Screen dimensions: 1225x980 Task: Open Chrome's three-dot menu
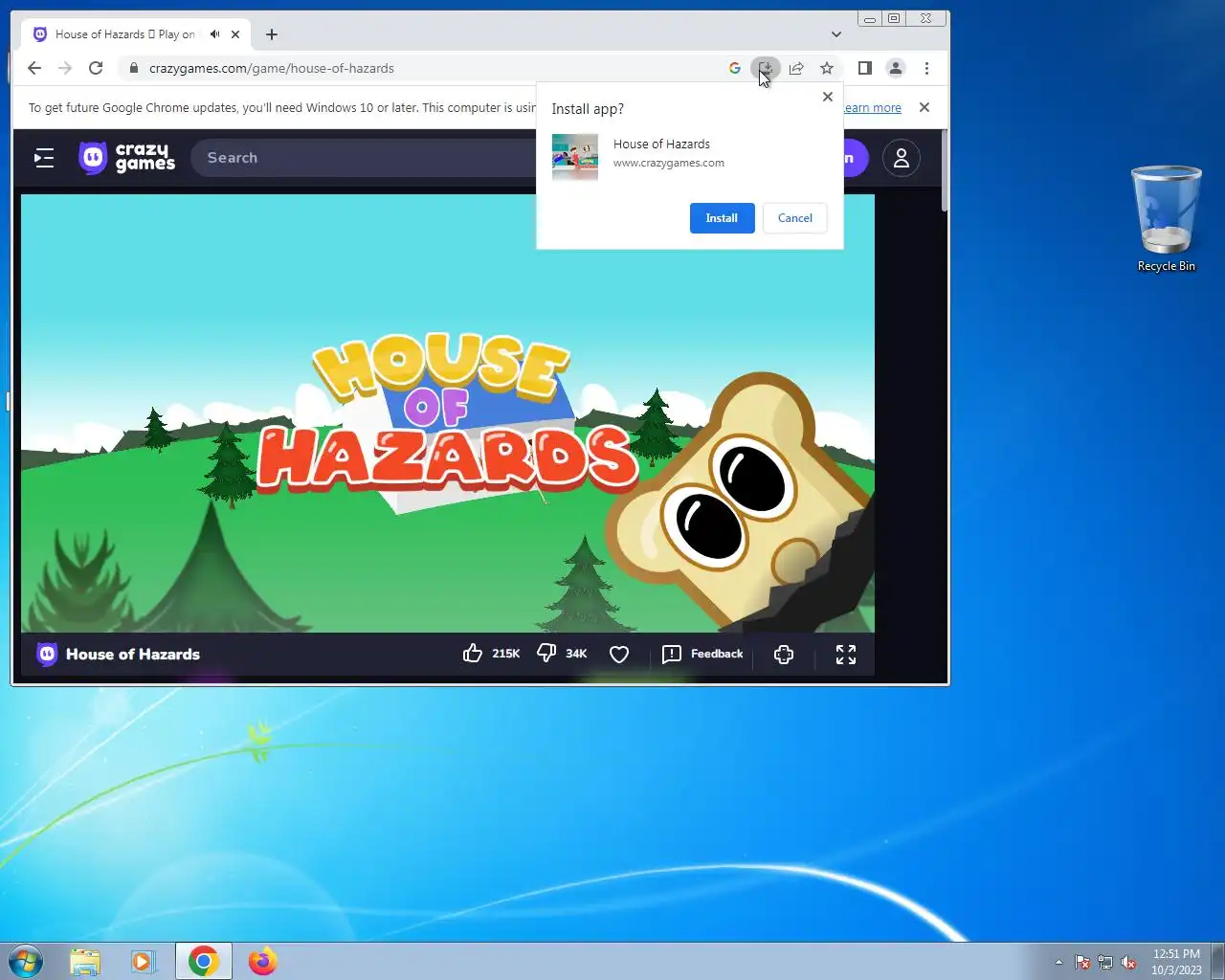click(x=926, y=68)
